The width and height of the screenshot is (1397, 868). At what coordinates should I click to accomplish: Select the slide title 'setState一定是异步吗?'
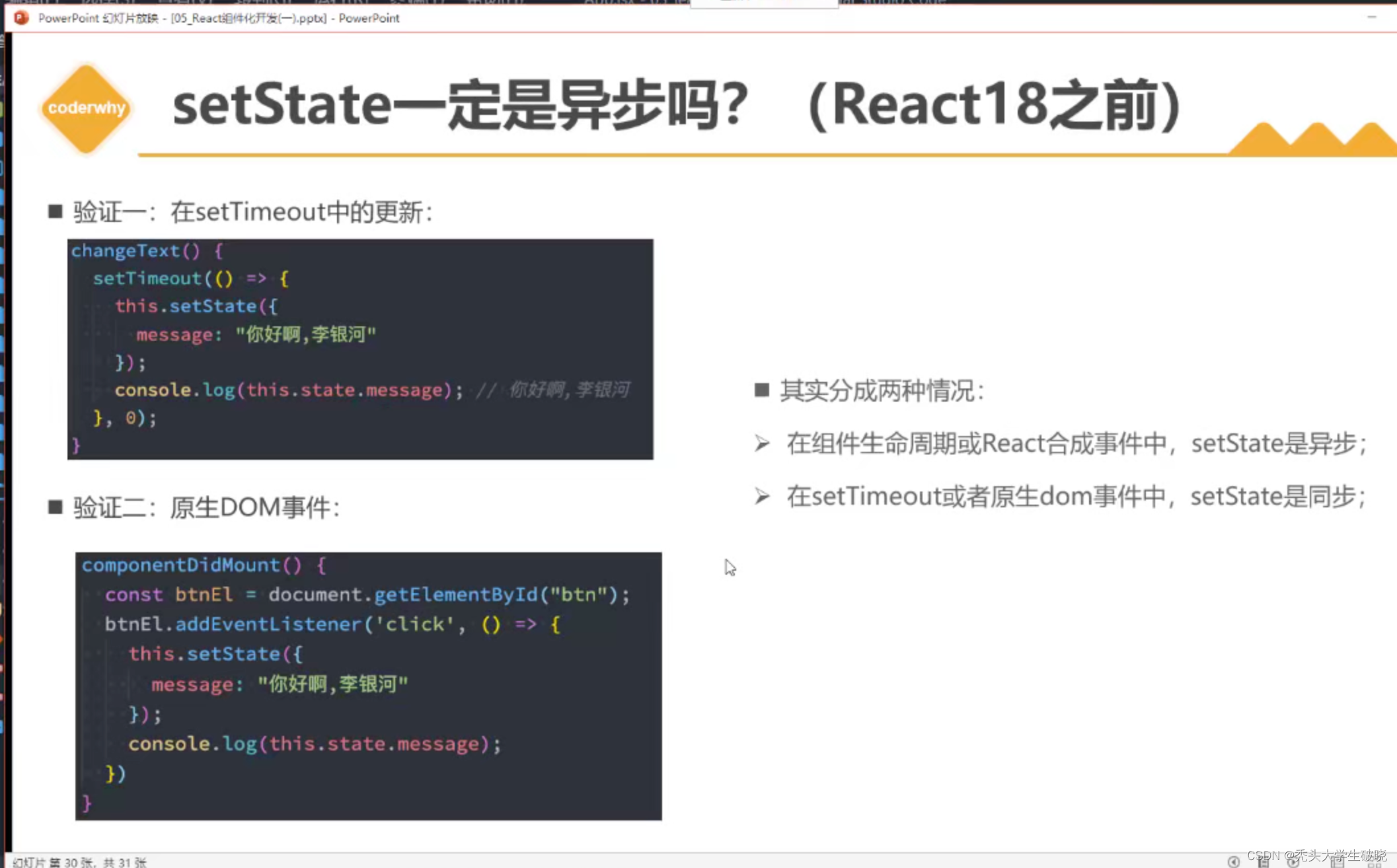pyautogui.click(x=460, y=106)
